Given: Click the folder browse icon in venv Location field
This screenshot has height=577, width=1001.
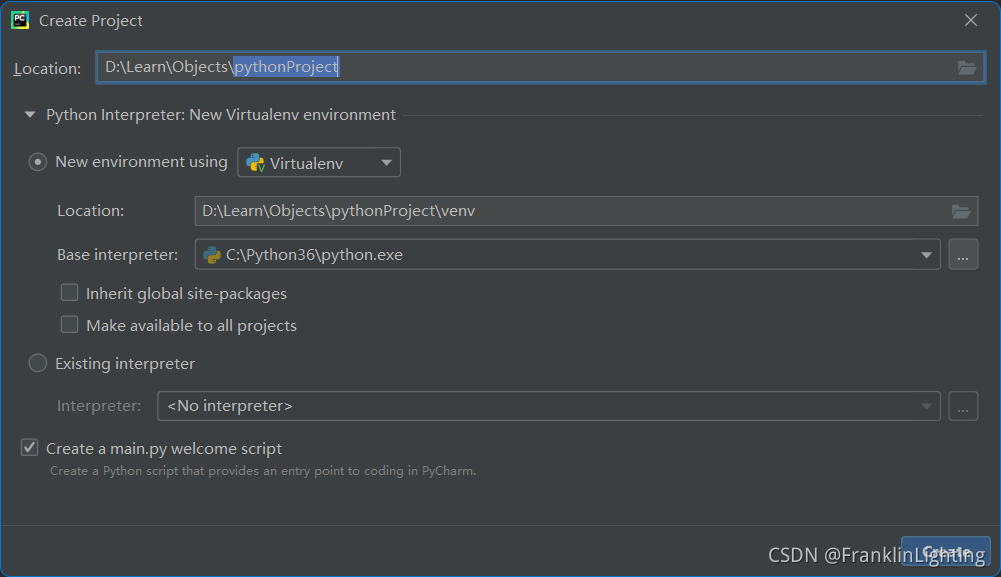Looking at the screenshot, I should click(961, 211).
